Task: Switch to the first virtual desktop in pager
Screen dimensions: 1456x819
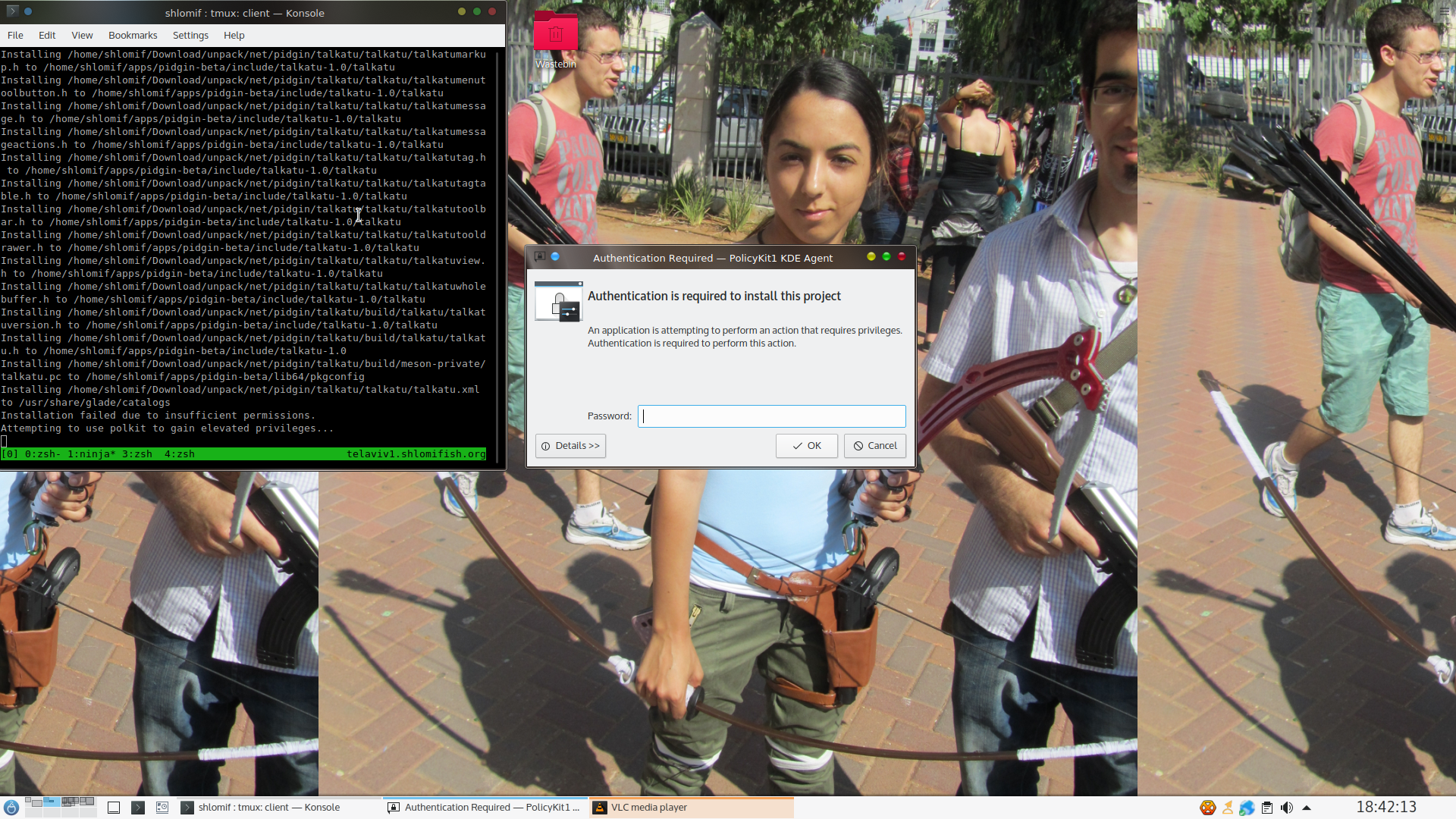Action: point(33,802)
